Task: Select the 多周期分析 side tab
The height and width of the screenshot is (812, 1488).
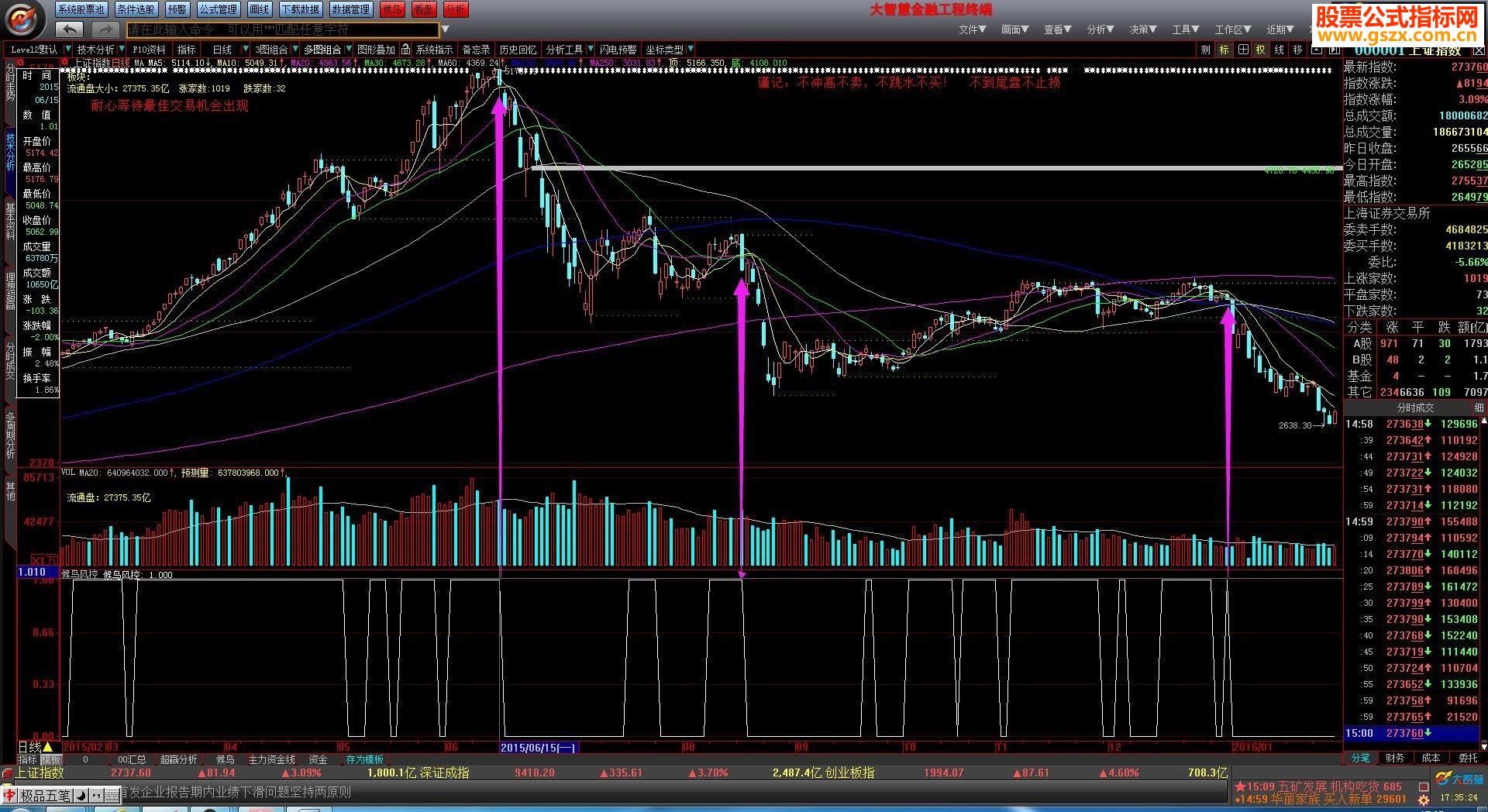Action: coord(10,434)
